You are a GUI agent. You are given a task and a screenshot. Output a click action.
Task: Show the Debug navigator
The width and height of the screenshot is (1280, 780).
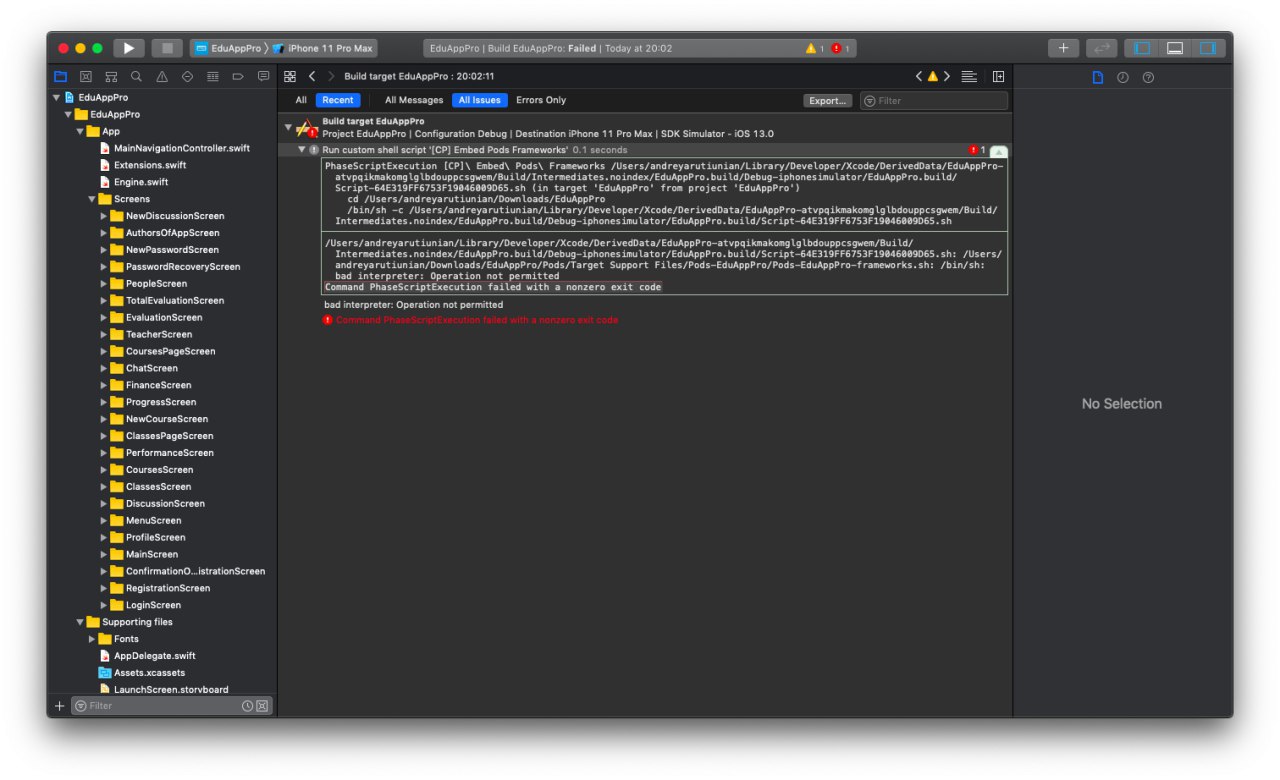213,76
